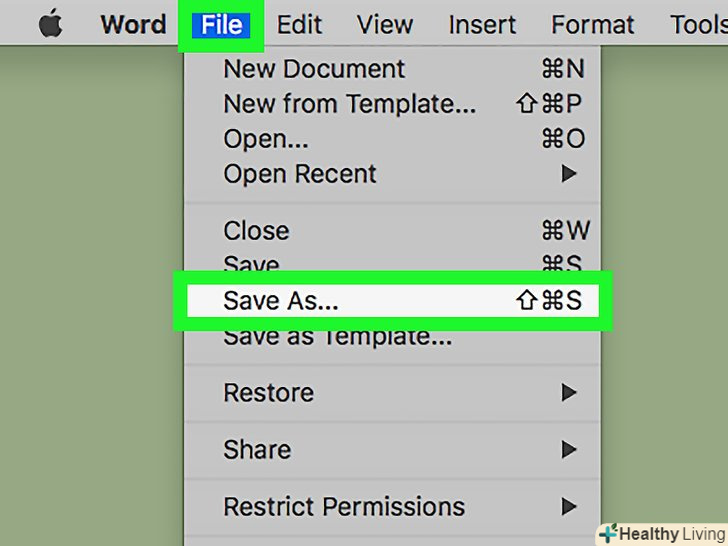Open the Apple menu

tap(50, 24)
